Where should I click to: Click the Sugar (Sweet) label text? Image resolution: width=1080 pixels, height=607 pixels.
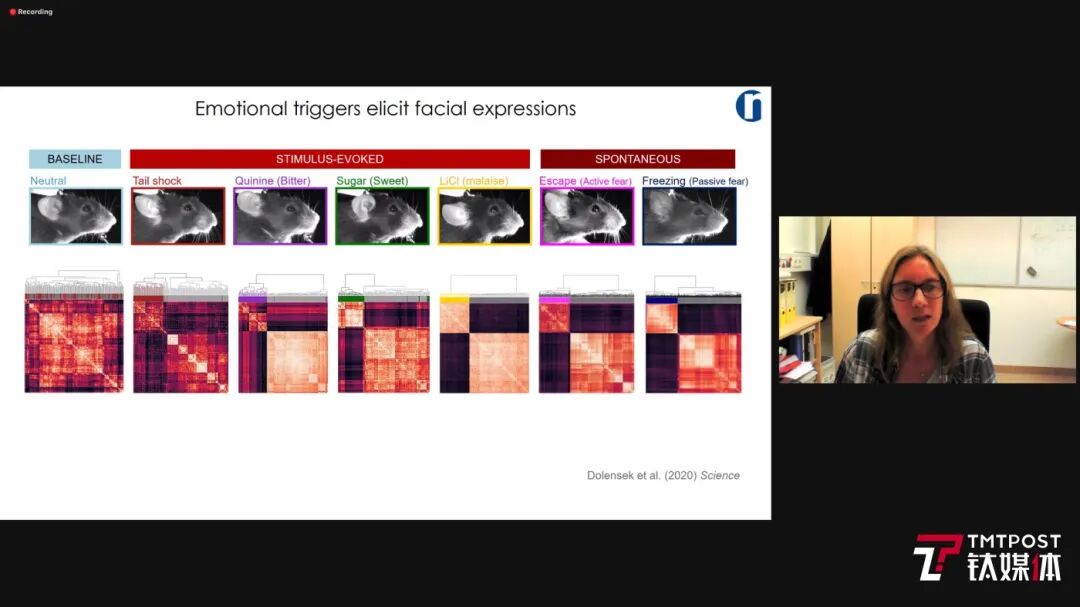[x=372, y=181]
